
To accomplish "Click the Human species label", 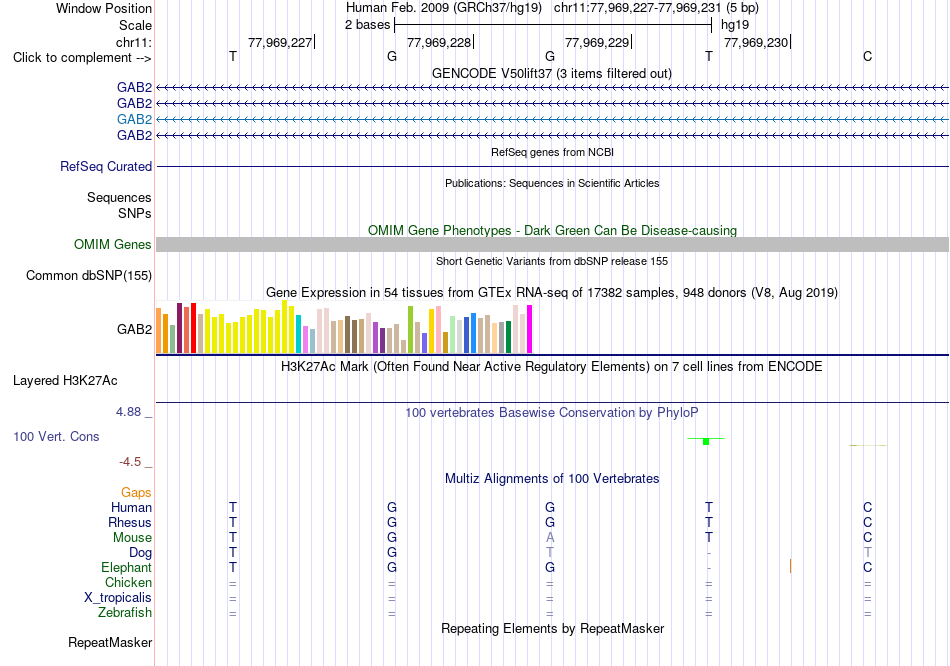I will [x=131, y=508].
